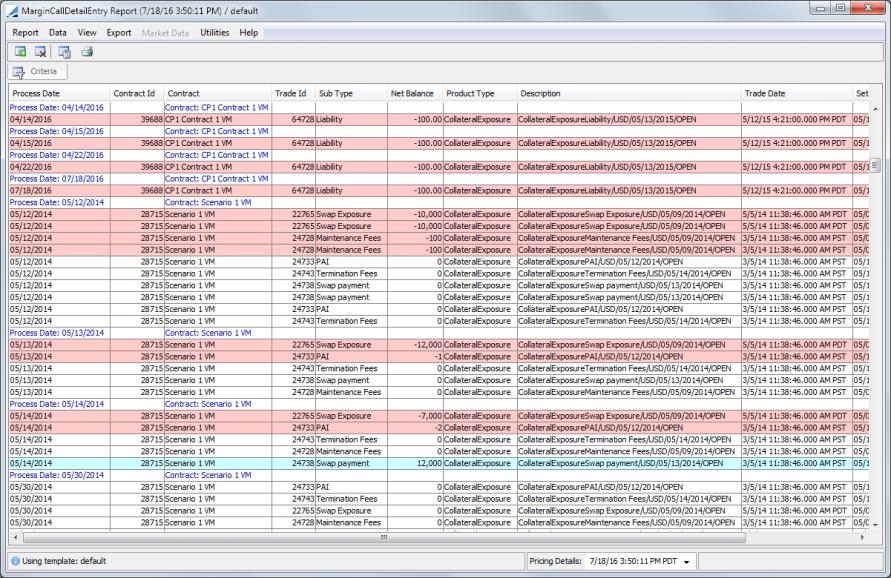Click the -2 Net Balance cell for PAI
The width and height of the screenshot is (891, 578).
(x=414, y=428)
